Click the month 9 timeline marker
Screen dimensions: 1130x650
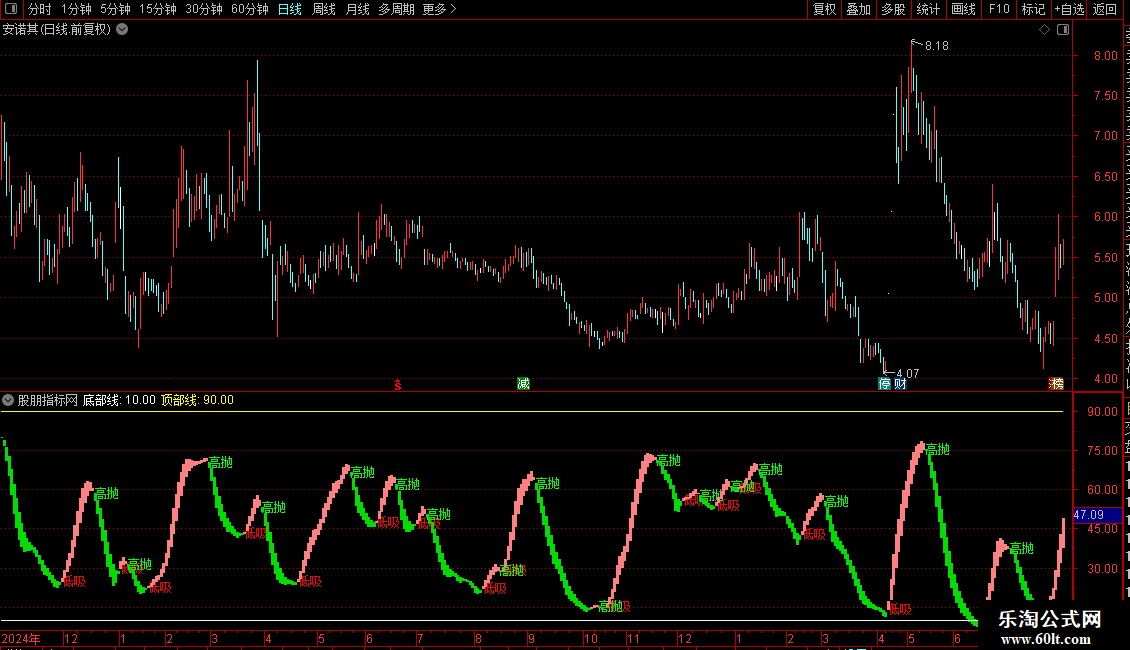[531, 638]
